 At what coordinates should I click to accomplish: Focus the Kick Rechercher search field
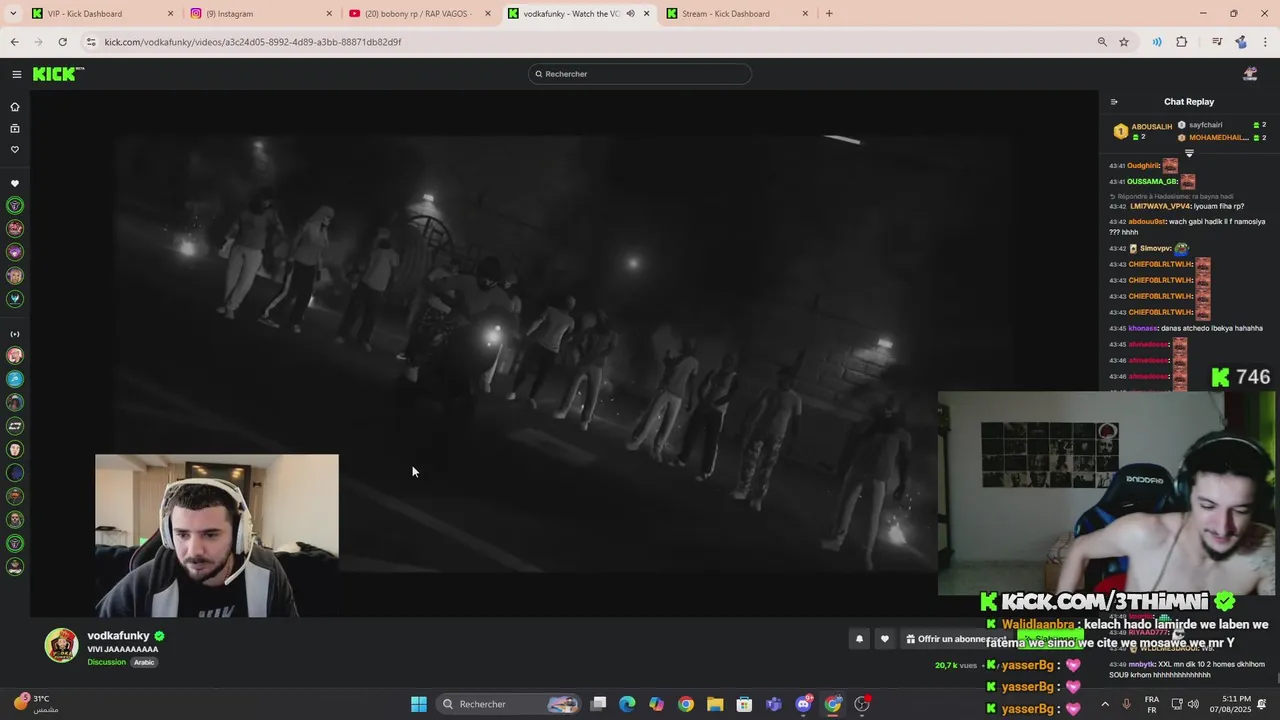click(640, 74)
